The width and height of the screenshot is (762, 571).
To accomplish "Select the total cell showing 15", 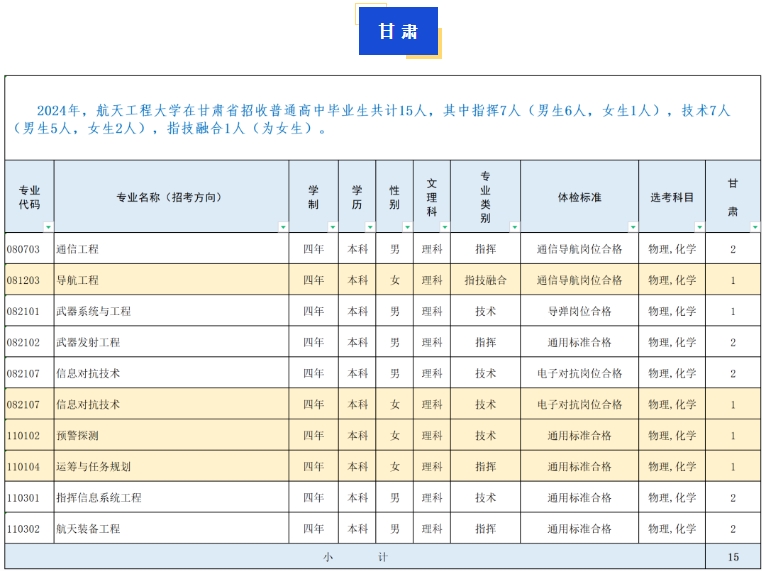I will click(733, 557).
